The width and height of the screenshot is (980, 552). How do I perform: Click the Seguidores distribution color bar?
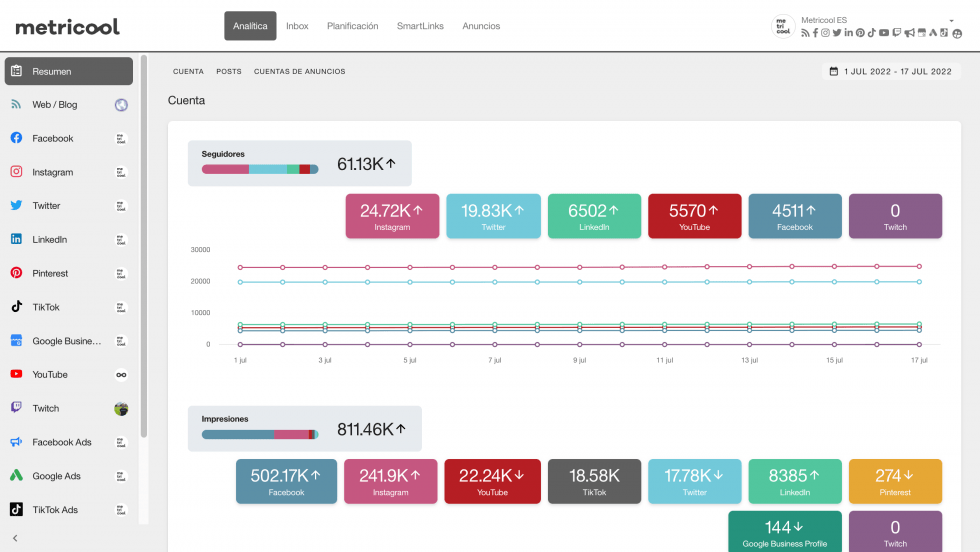coord(260,169)
